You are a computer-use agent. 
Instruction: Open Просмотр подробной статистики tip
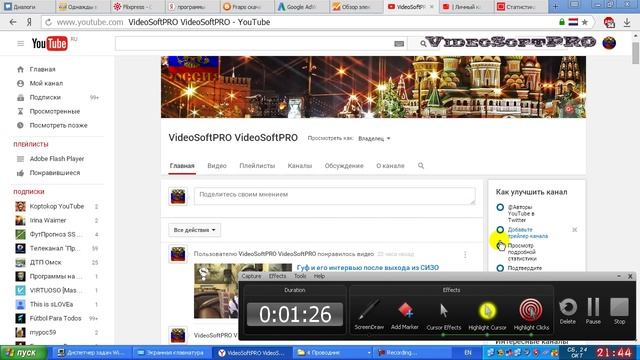coord(522,252)
